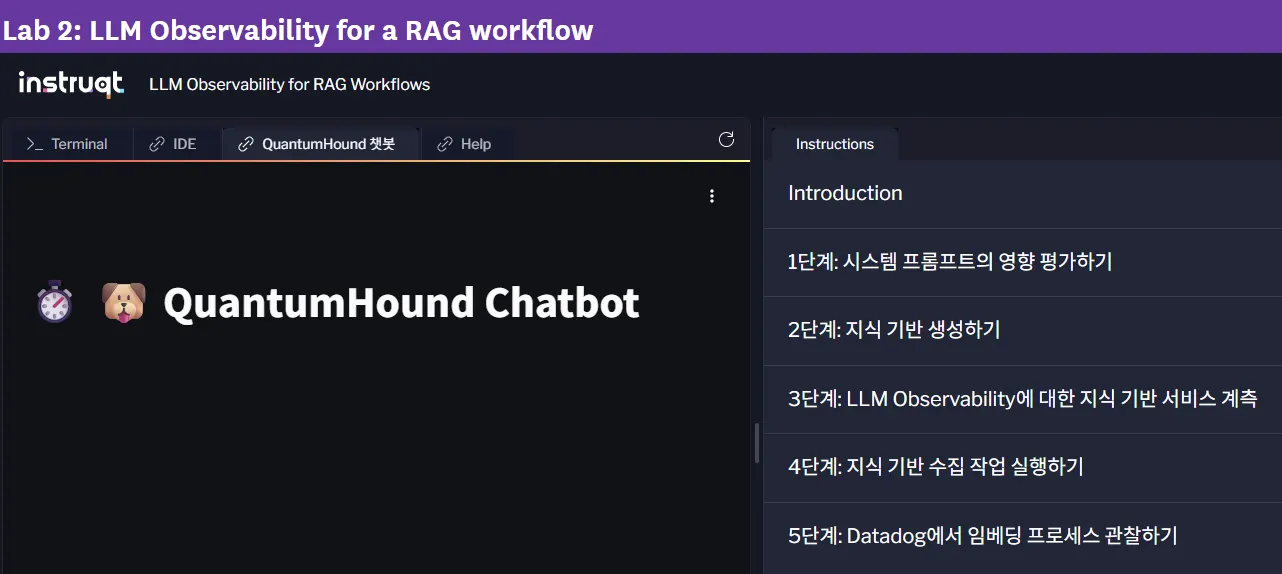
Task: Expand 4단계: 지식 기반 수집 작업 실행하기
Action: (1022, 467)
